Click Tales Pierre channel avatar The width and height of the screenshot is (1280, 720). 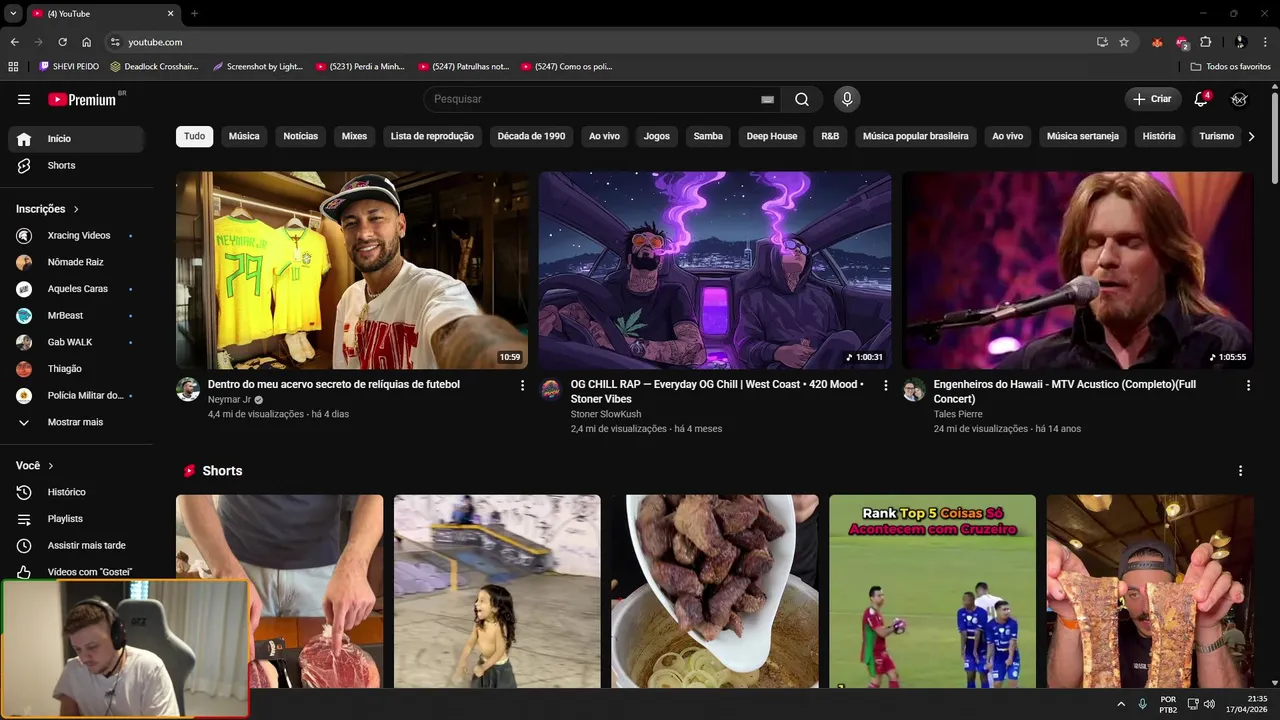914,389
